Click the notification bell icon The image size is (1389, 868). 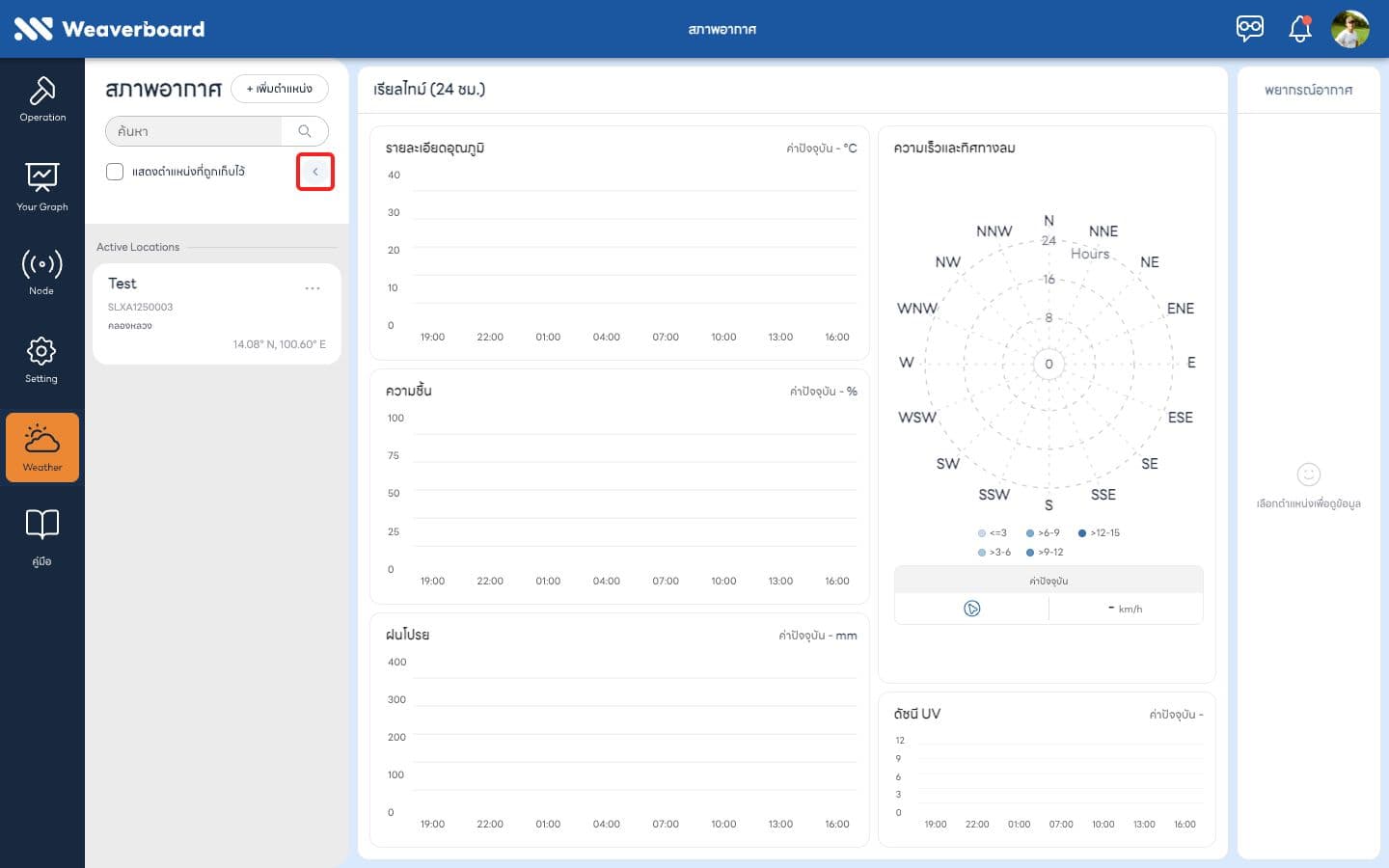tap(1300, 29)
